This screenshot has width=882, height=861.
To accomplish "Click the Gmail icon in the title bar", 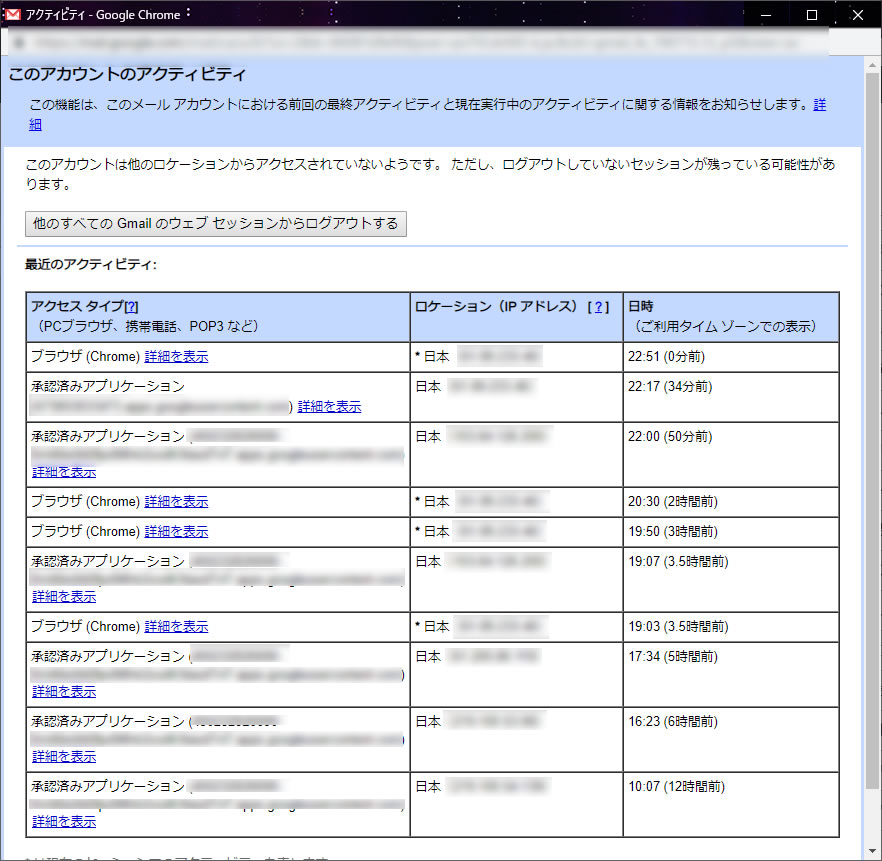I will [x=13, y=15].
